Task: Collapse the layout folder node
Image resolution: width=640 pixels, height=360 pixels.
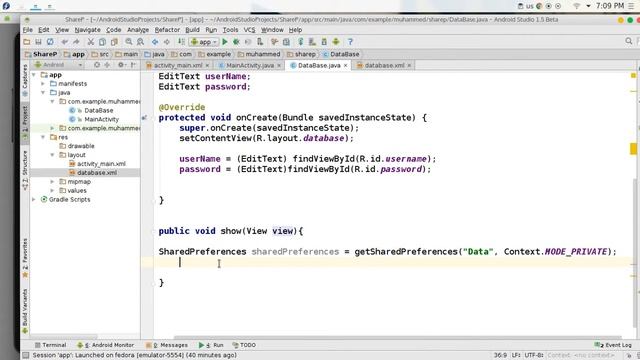Action: point(52,155)
